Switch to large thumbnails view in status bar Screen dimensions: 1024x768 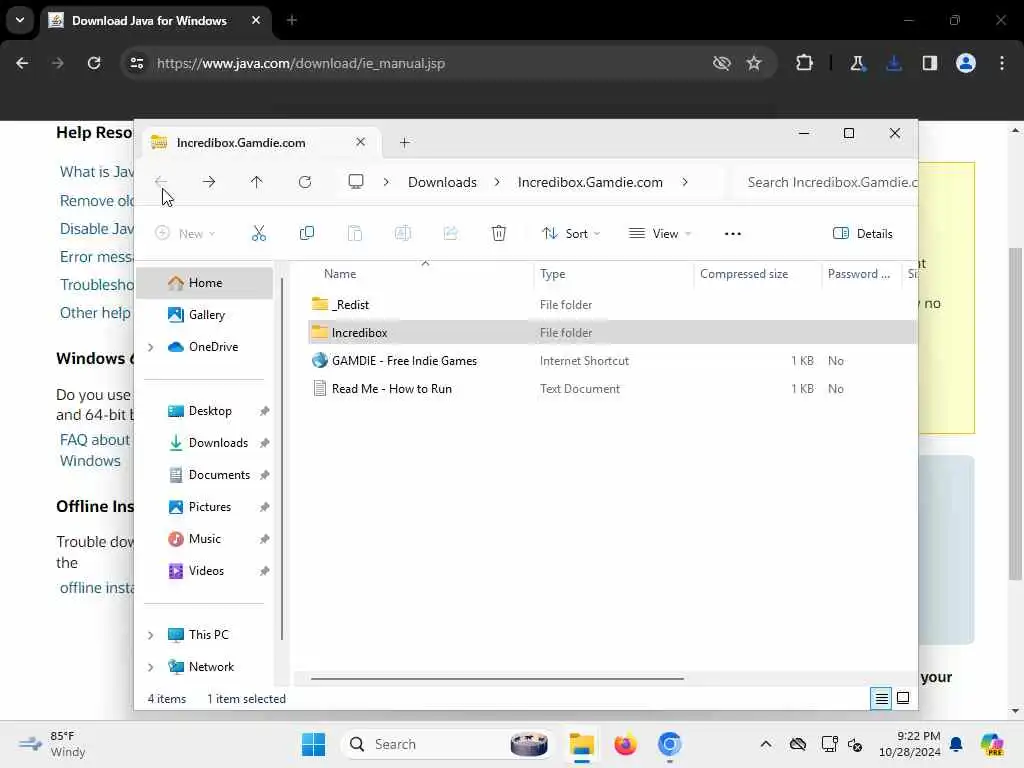coord(903,698)
